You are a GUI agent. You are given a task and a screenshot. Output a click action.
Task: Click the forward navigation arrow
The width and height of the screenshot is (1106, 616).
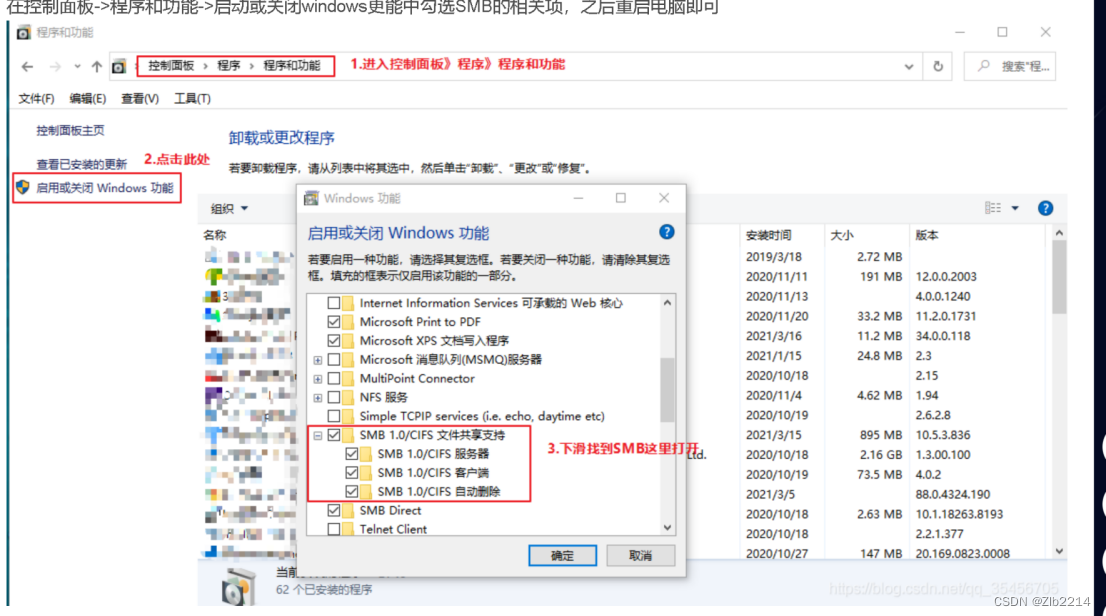pos(54,66)
